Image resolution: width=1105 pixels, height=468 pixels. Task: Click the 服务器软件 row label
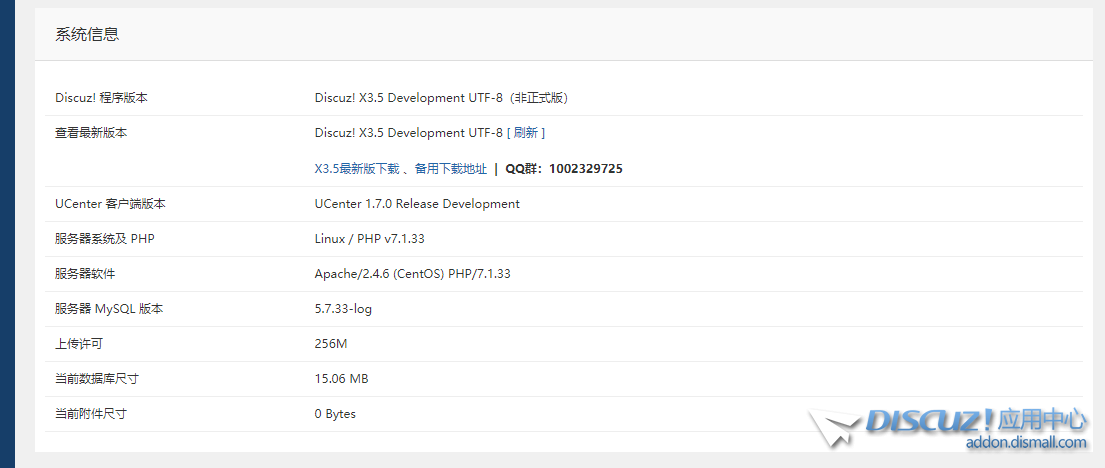click(x=85, y=273)
